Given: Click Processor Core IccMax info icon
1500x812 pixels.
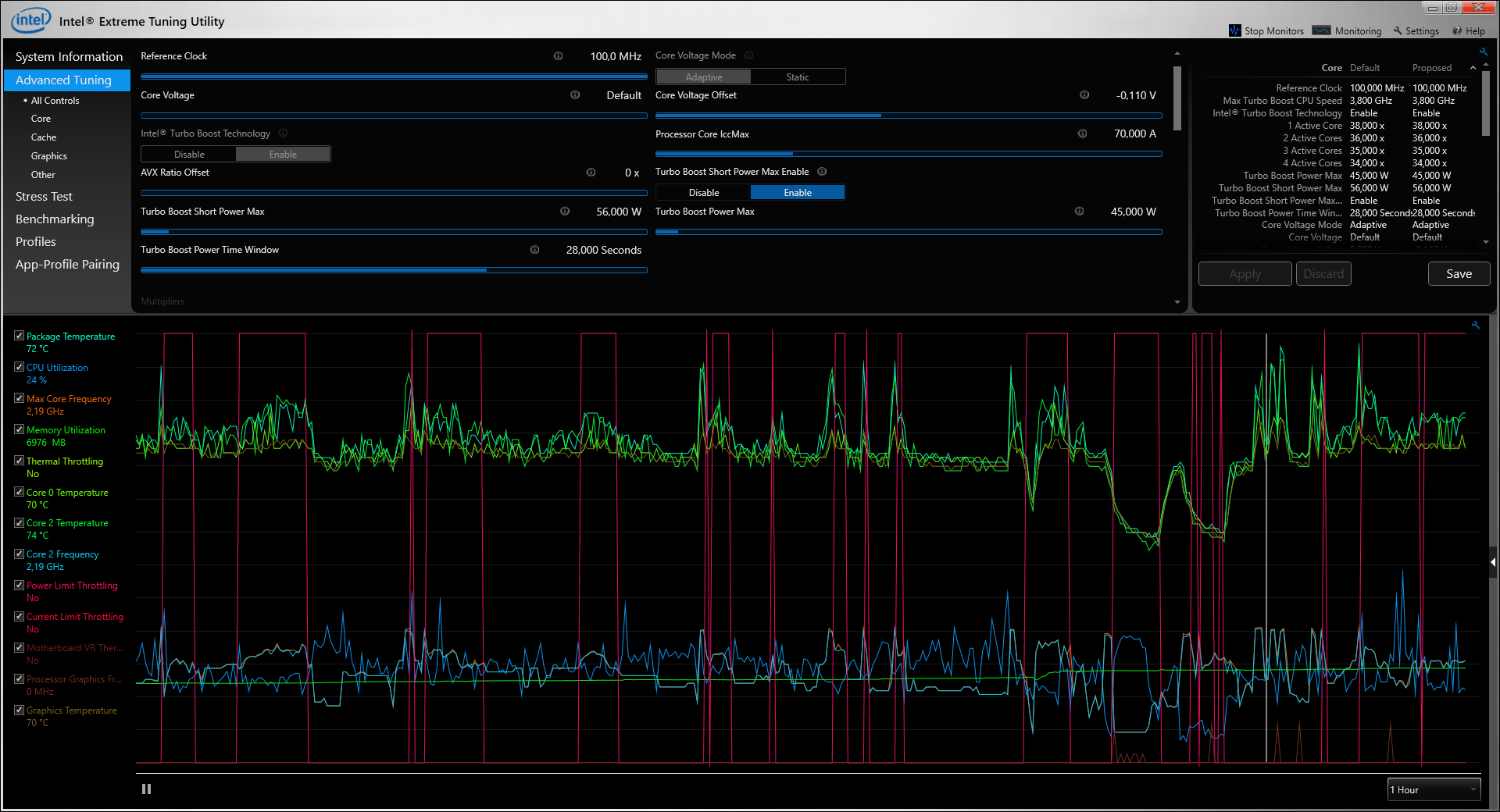Looking at the screenshot, I should pos(1082,134).
